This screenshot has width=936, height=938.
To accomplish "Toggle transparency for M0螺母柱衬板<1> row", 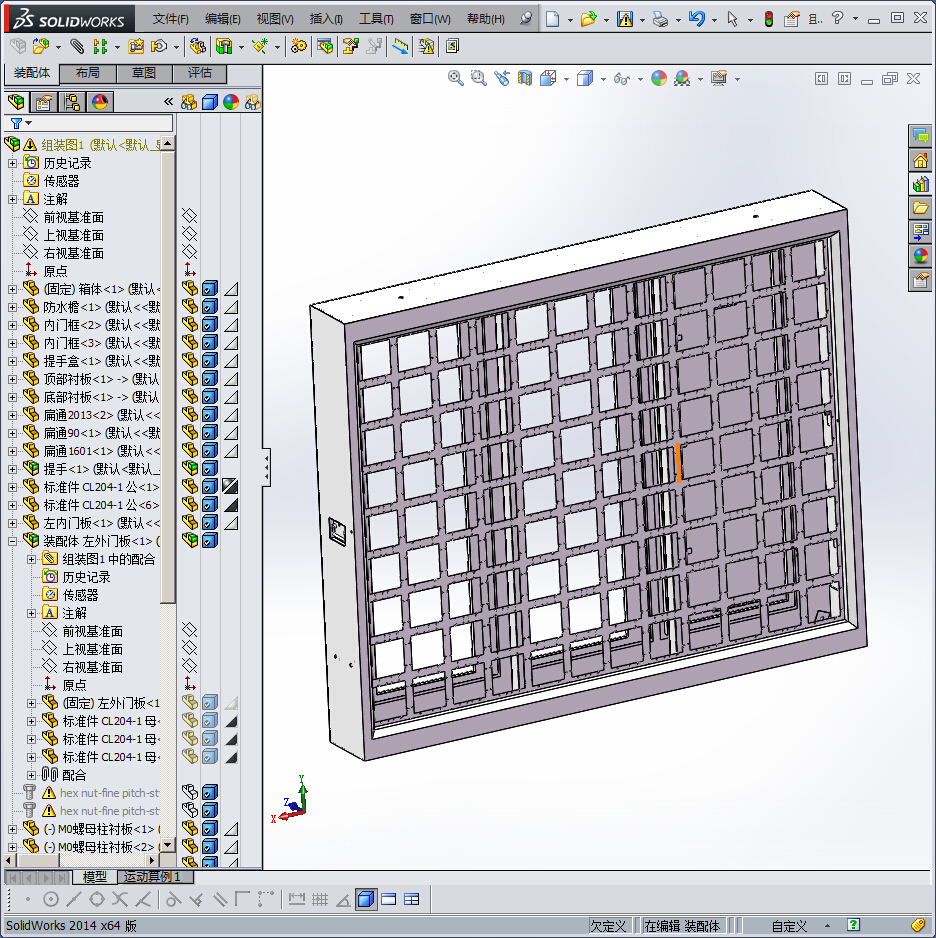I will pyautogui.click(x=231, y=829).
